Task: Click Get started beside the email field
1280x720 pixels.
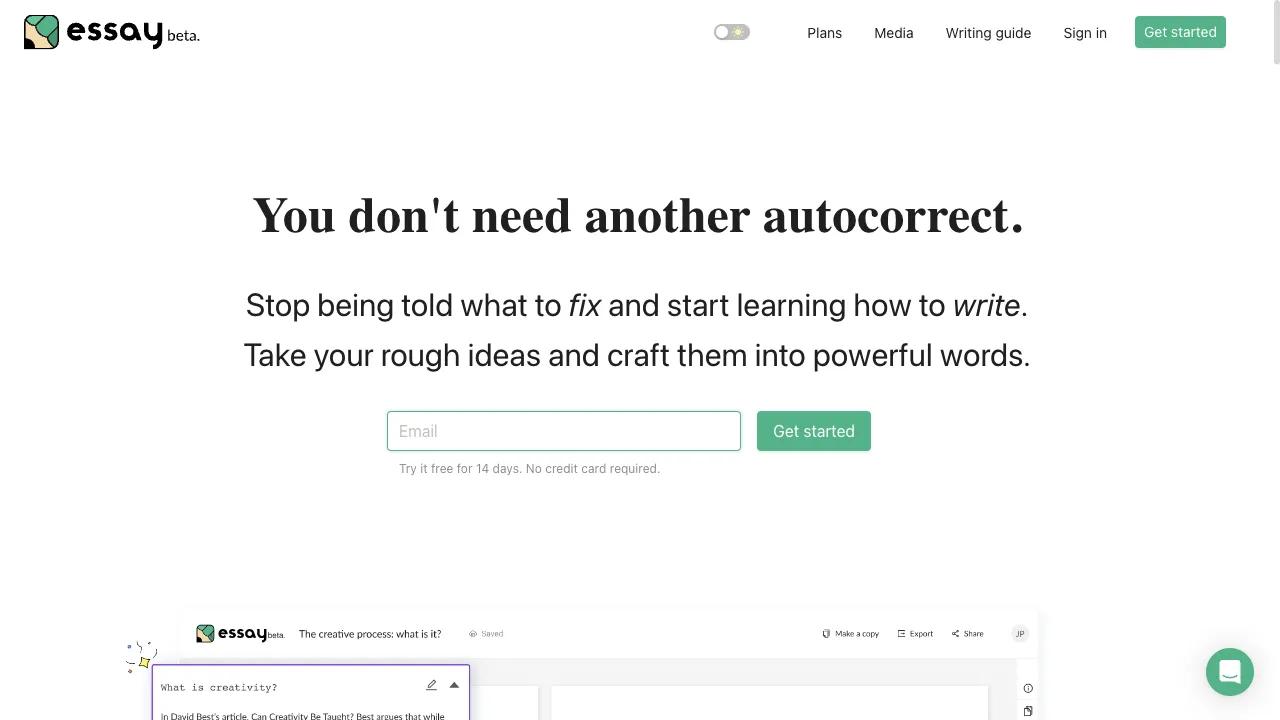Action: [x=814, y=431]
